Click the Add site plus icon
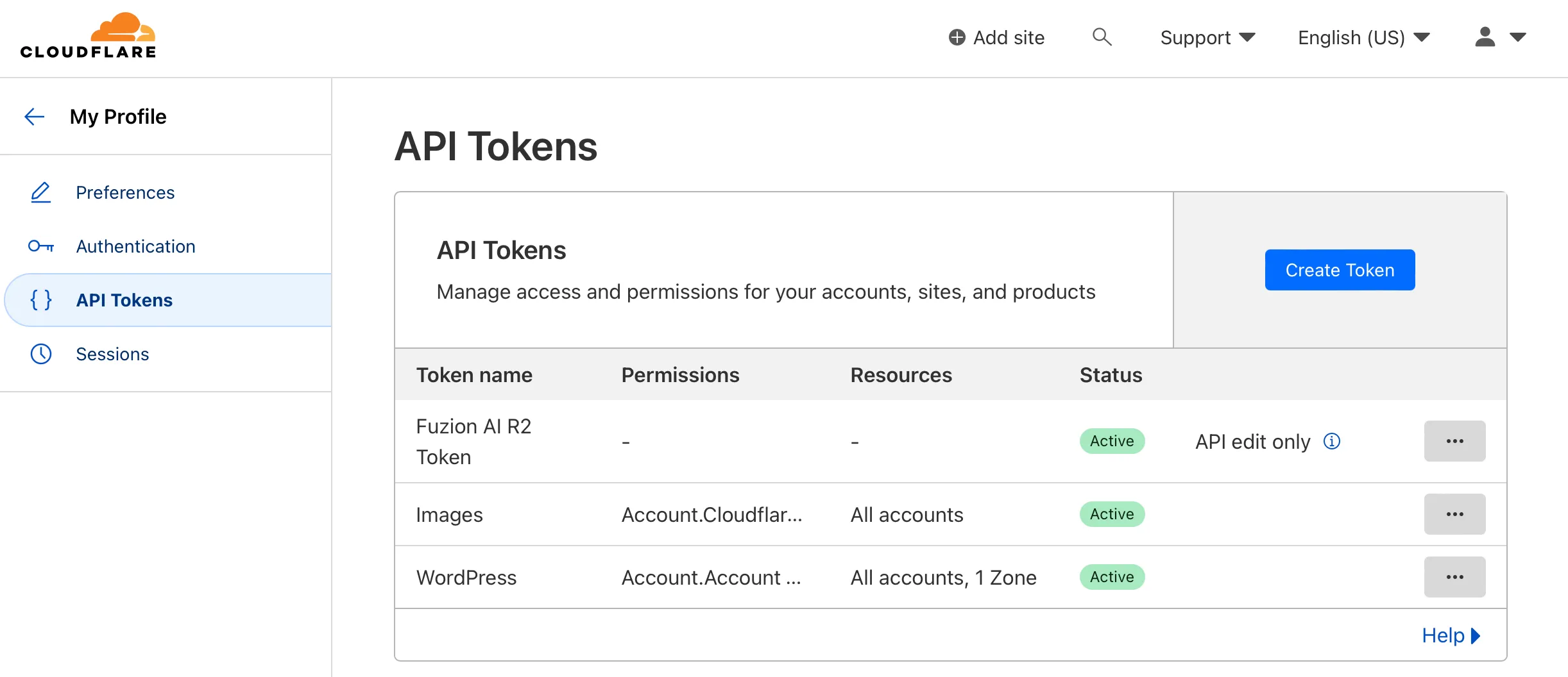 pyautogui.click(x=957, y=37)
